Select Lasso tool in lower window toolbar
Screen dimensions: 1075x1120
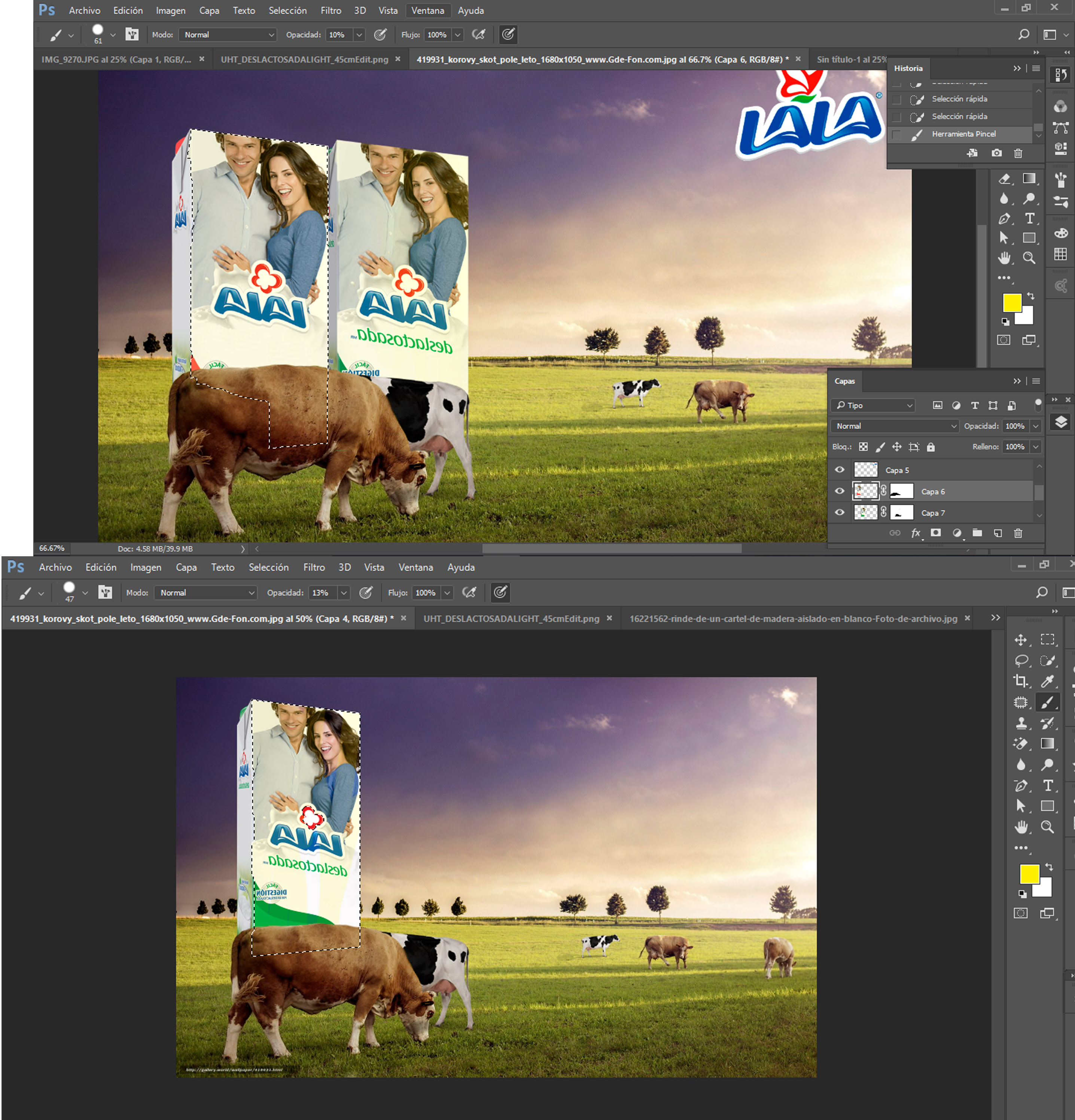1021,661
